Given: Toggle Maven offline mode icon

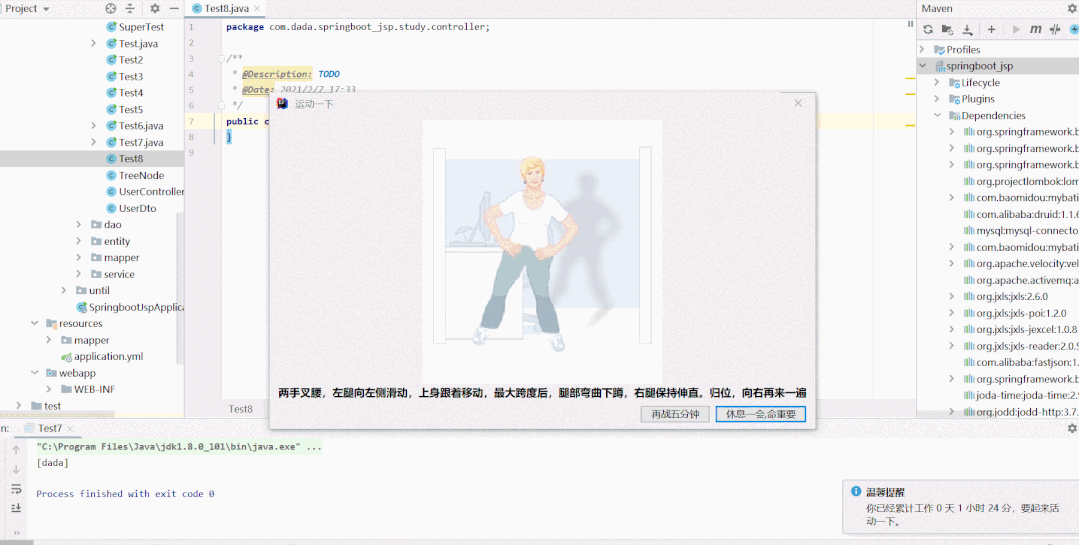Looking at the screenshot, I should click(1054, 29).
